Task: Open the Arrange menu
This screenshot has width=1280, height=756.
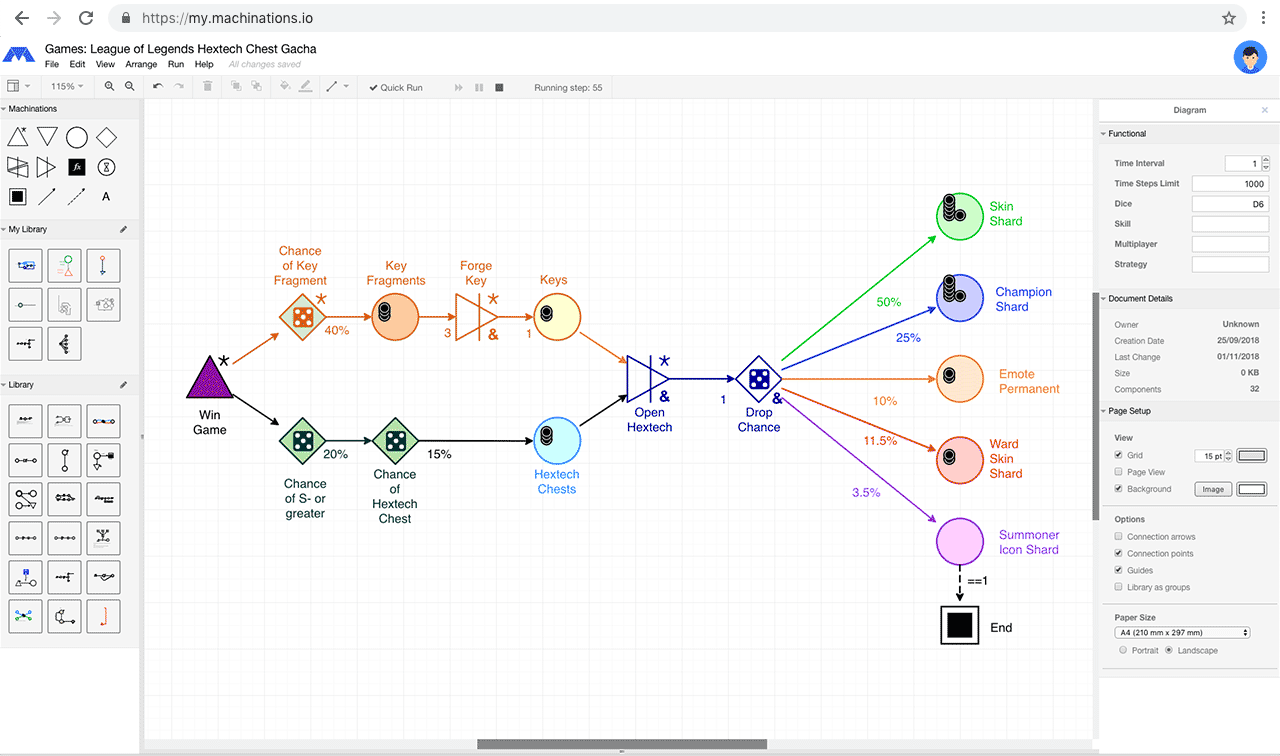Action: [141, 64]
